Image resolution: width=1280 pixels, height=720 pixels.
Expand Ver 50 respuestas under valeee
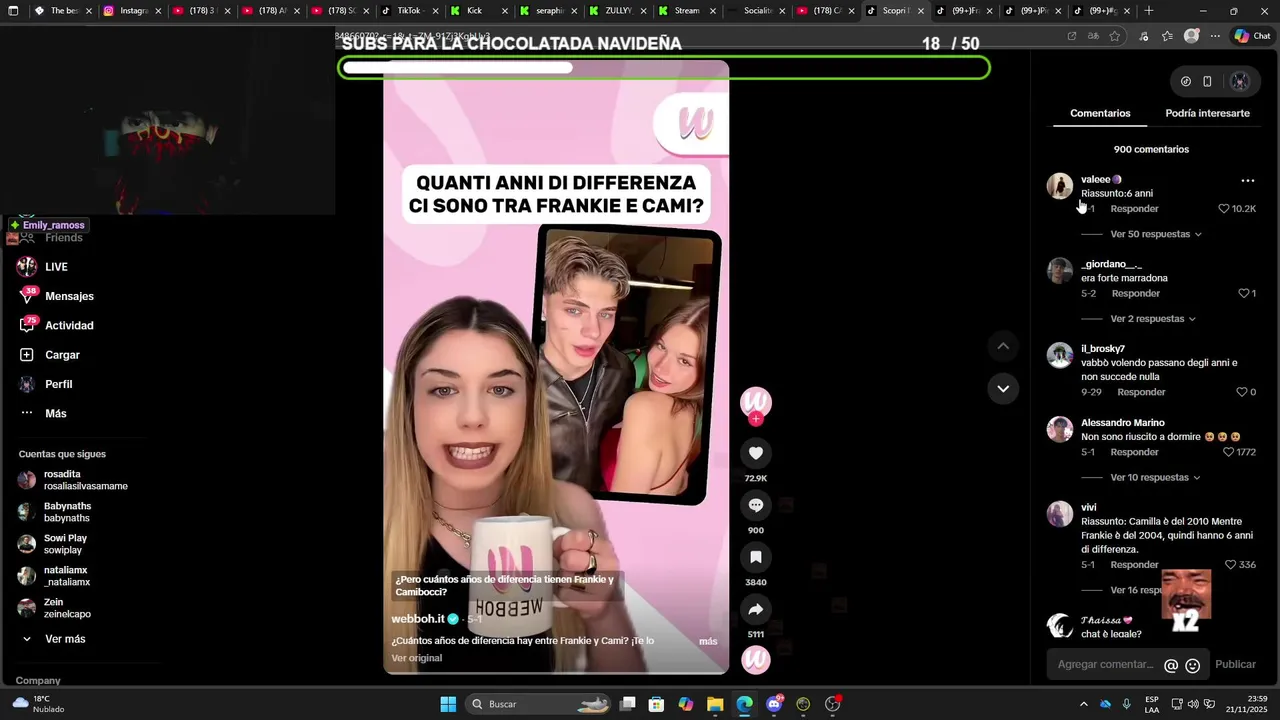pos(1156,234)
